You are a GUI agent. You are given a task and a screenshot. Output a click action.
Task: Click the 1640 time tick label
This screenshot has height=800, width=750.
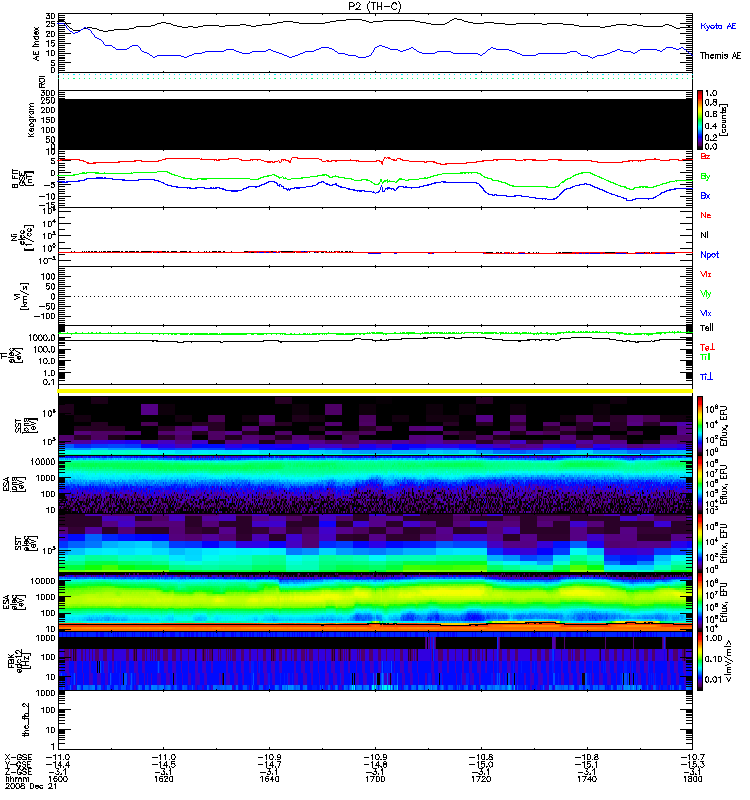tap(269, 779)
